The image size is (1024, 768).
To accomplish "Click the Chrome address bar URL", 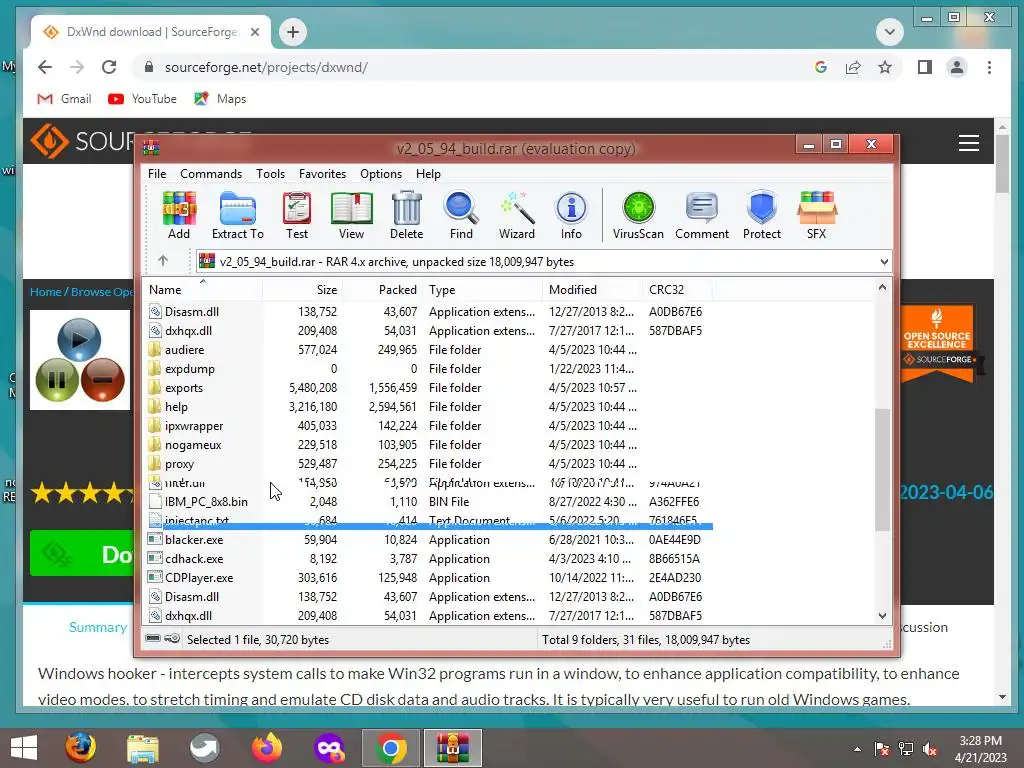I will coord(266,67).
